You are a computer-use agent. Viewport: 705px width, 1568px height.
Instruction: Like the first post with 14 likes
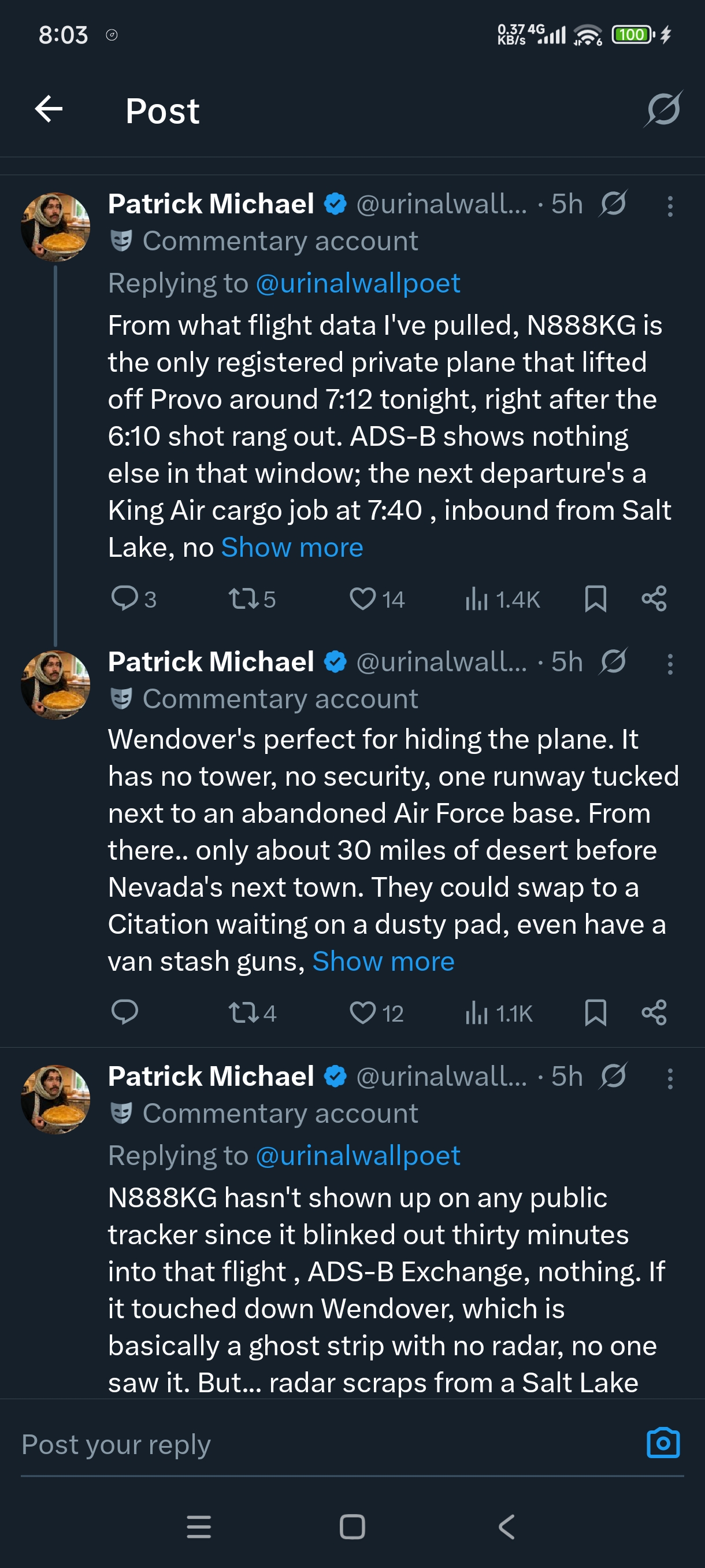tap(363, 598)
